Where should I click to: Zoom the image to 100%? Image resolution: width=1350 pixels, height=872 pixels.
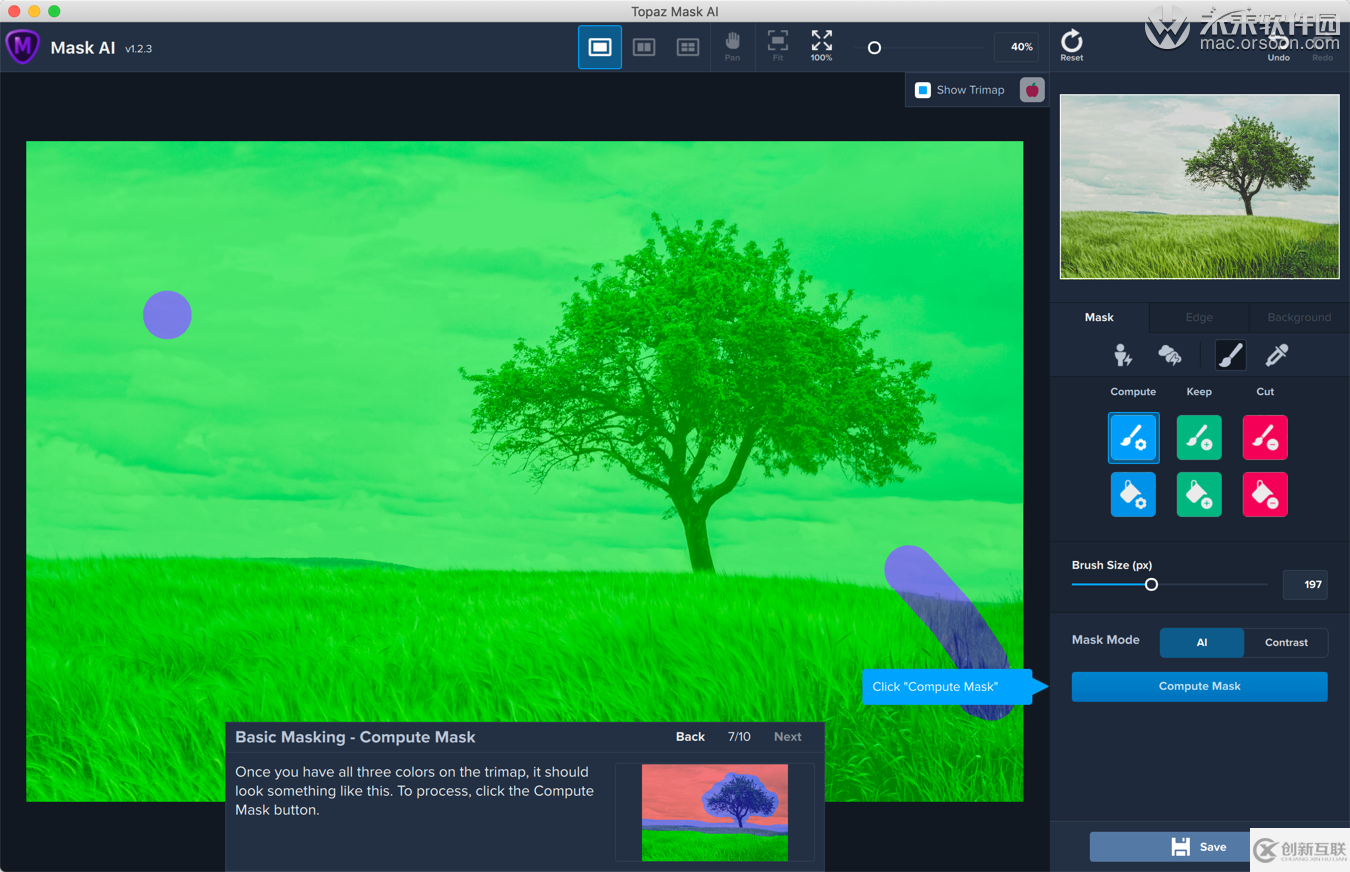(x=821, y=46)
